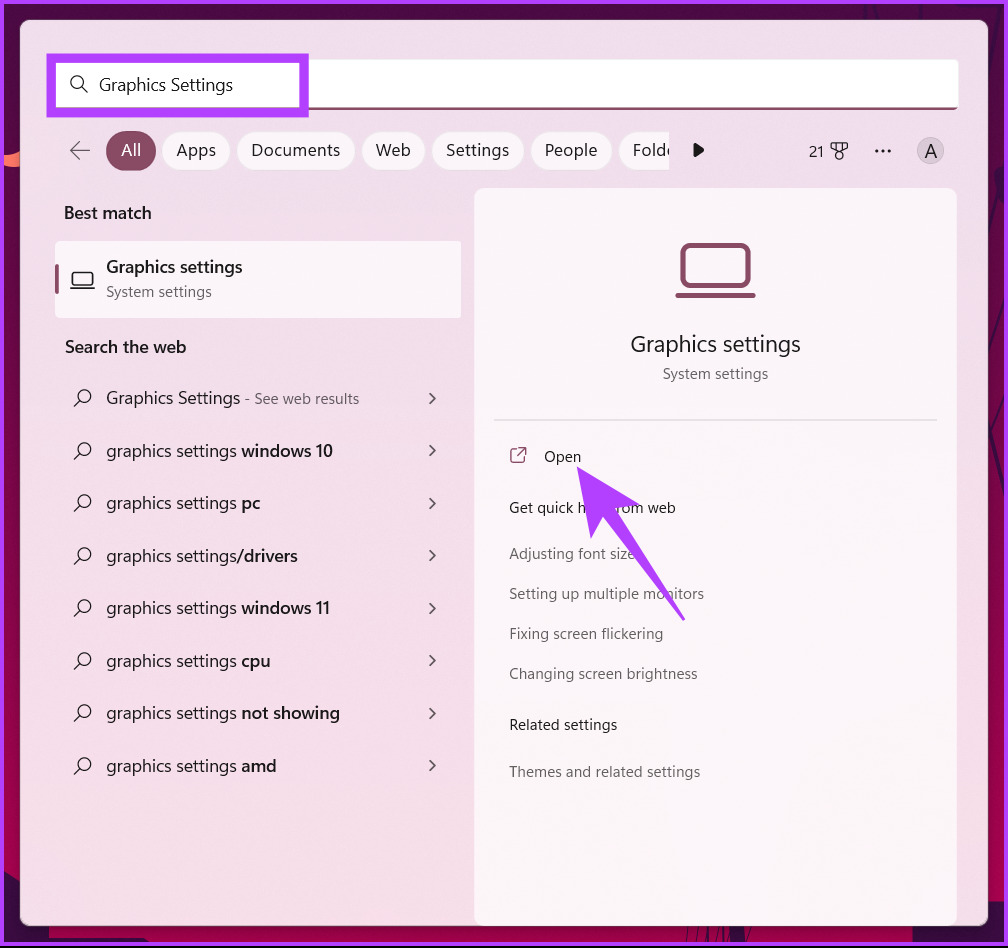Viewport: 1008px width, 948px height.
Task: Click the Open button for Graphics settings
Action: [562, 456]
